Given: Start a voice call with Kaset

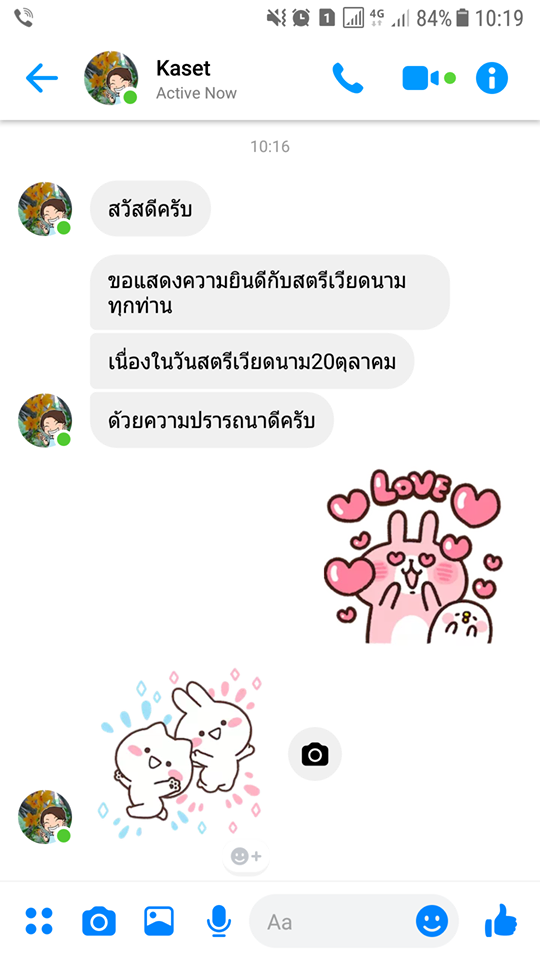Looking at the screenshot, I should click(x=348, y=78).
